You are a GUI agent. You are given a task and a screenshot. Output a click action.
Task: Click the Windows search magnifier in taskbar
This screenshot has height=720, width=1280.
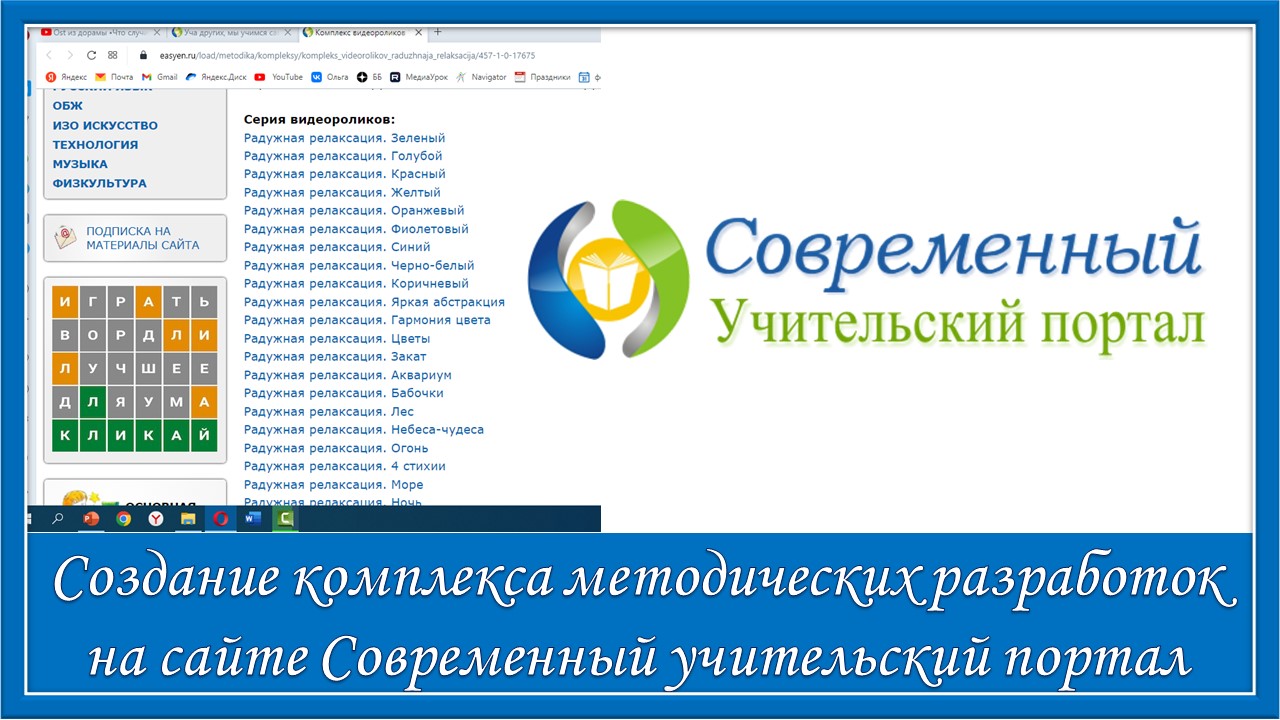(58, 518)
